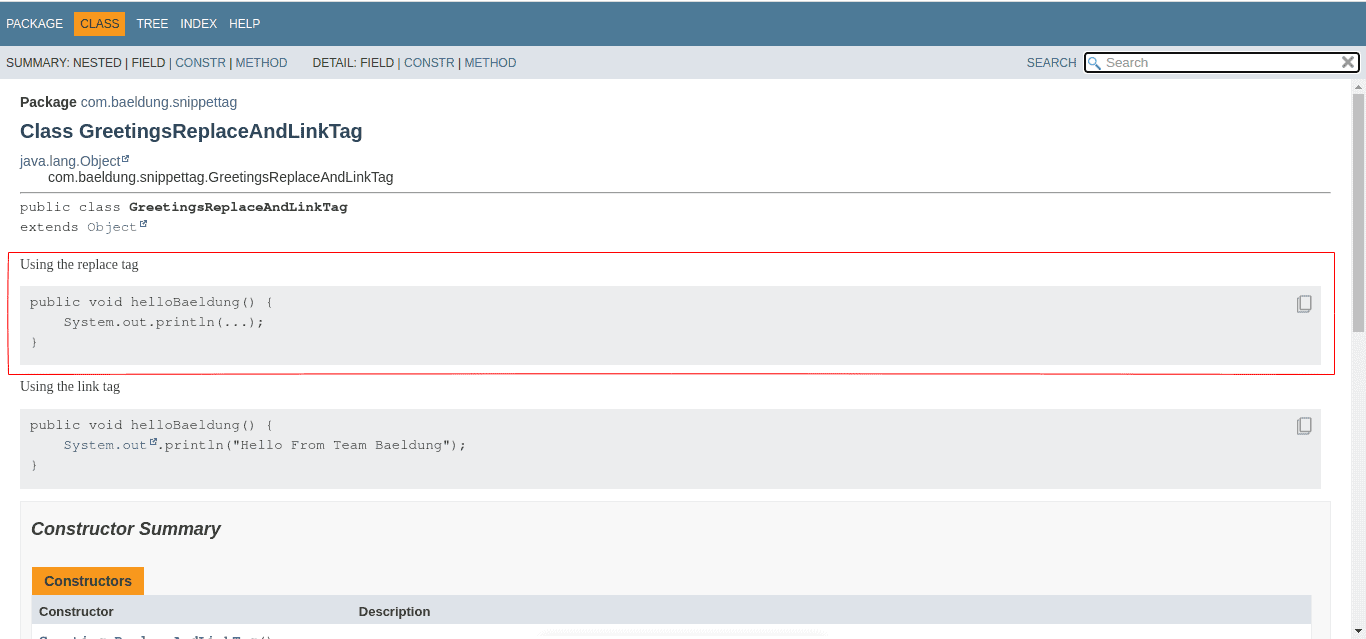
Task: Click 'NESTED' in the SUMMARY row
Action: pos(97,63)
